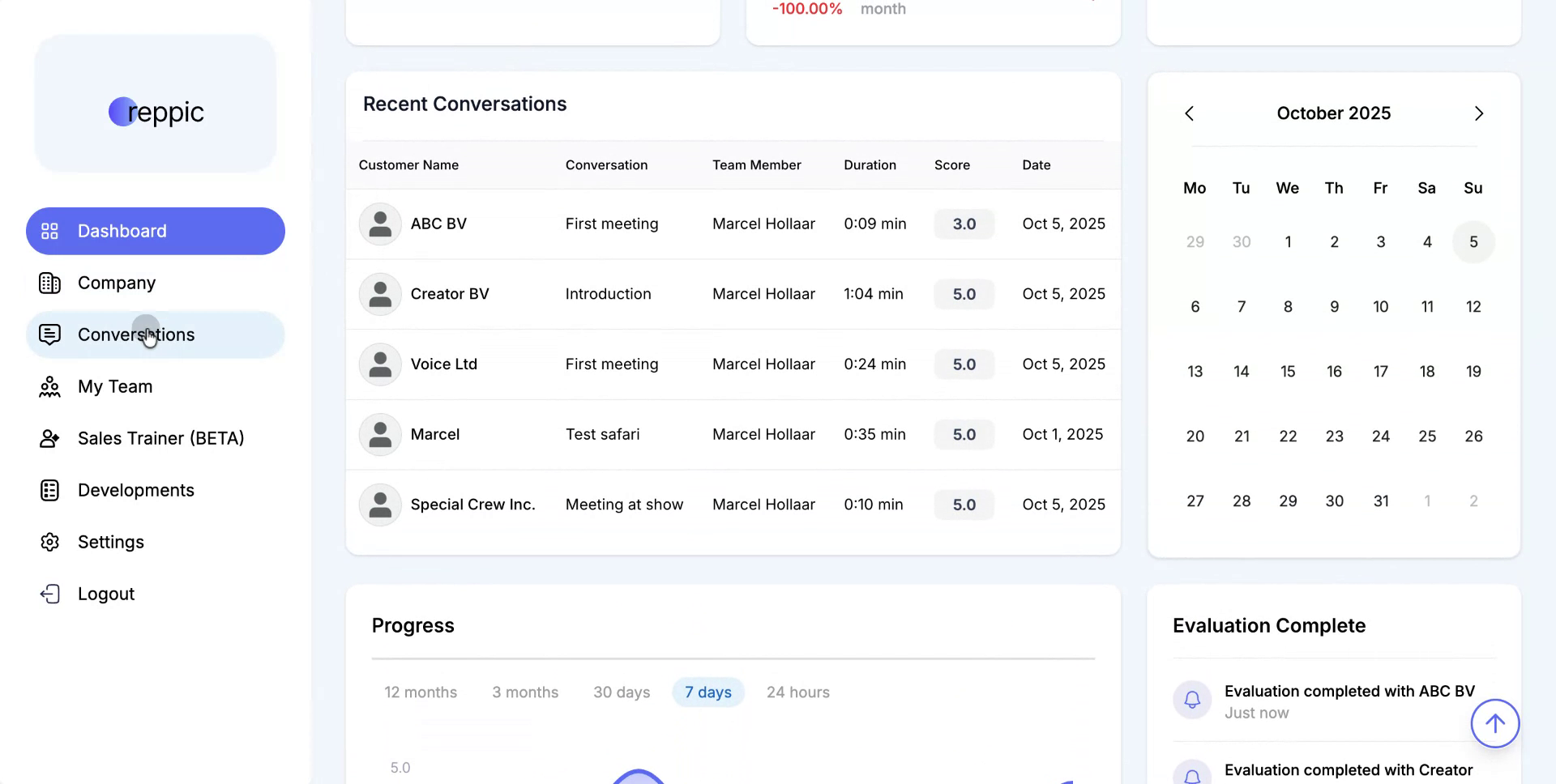The image size is (1556, 784).
Task: Click the scroll-to-top arrow button
Action: tap(1495, 723)
